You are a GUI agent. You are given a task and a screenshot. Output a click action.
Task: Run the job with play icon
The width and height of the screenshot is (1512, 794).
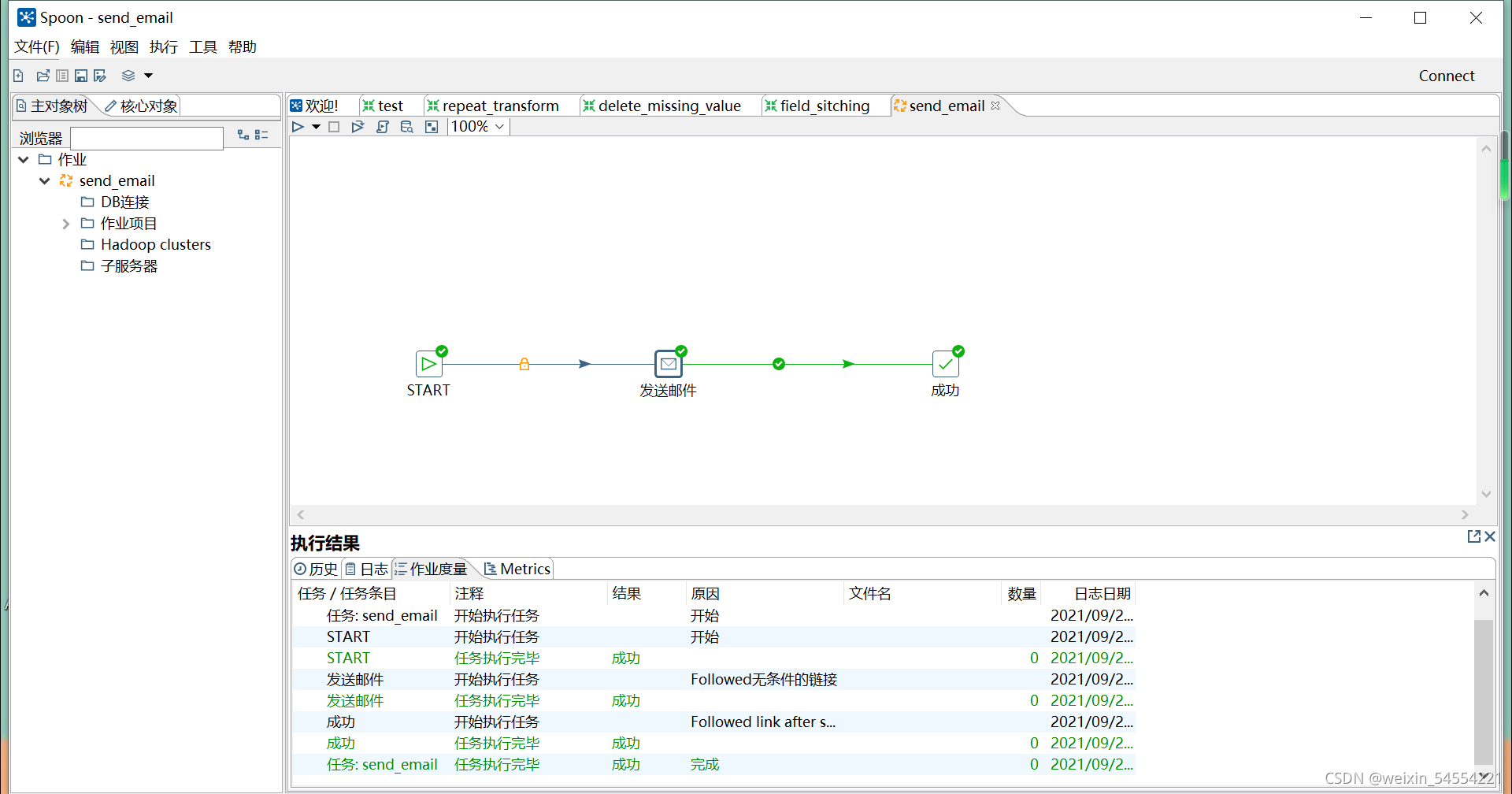pyautogui.click(x=298, y=127)
